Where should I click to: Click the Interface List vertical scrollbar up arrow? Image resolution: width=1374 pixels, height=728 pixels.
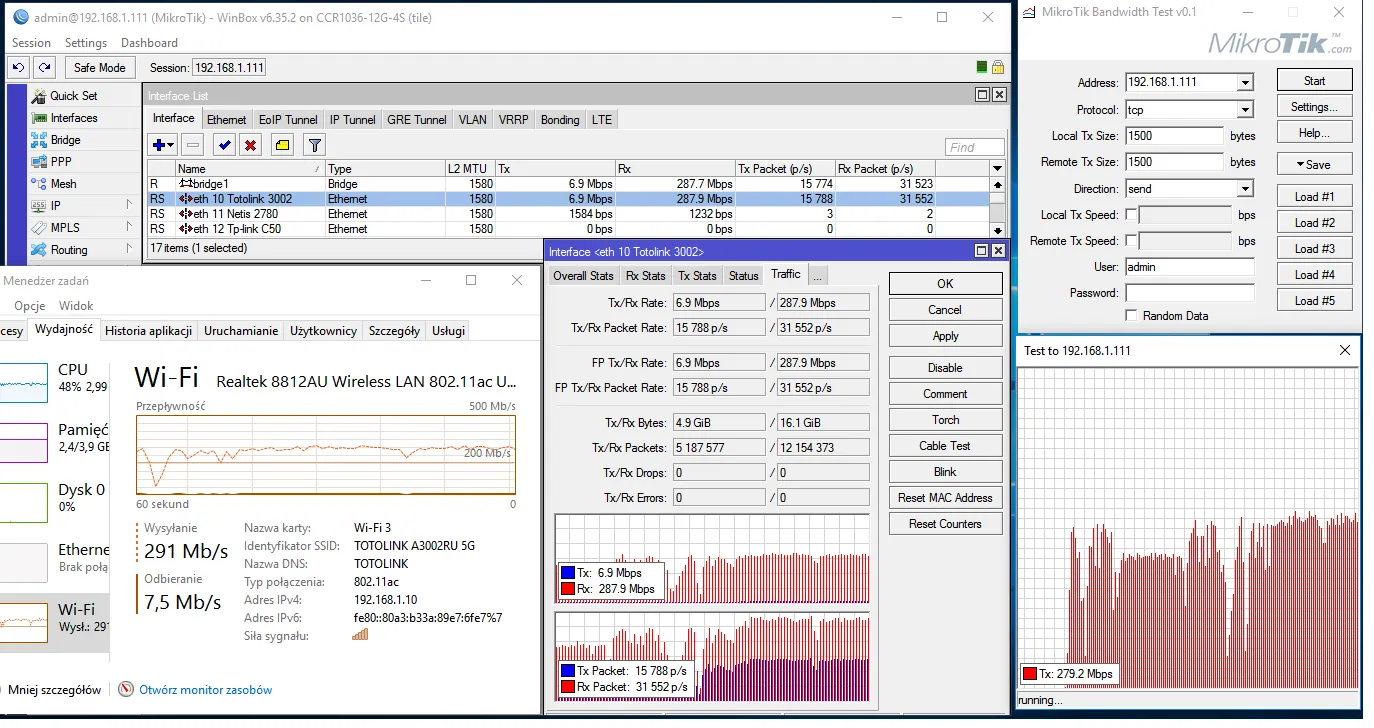pos(997,185)
